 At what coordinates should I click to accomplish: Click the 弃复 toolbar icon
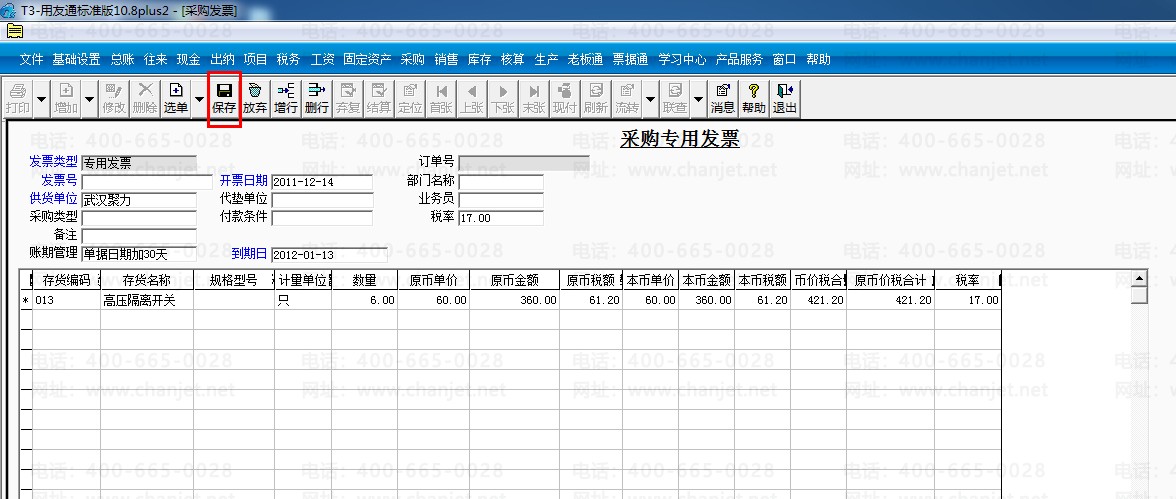point(348,98)
